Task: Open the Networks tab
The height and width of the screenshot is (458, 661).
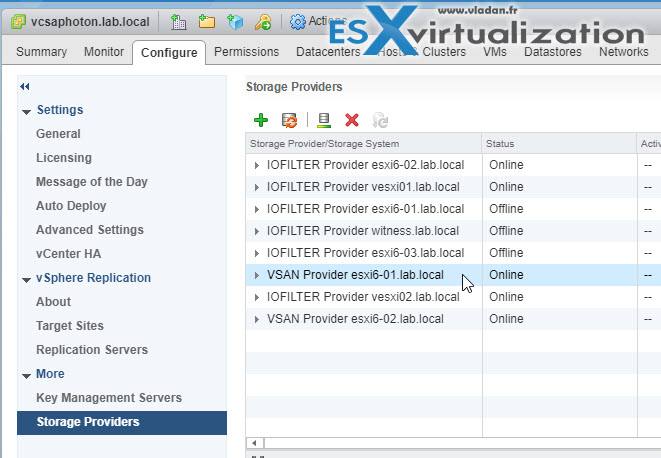Action: (623, 52)
